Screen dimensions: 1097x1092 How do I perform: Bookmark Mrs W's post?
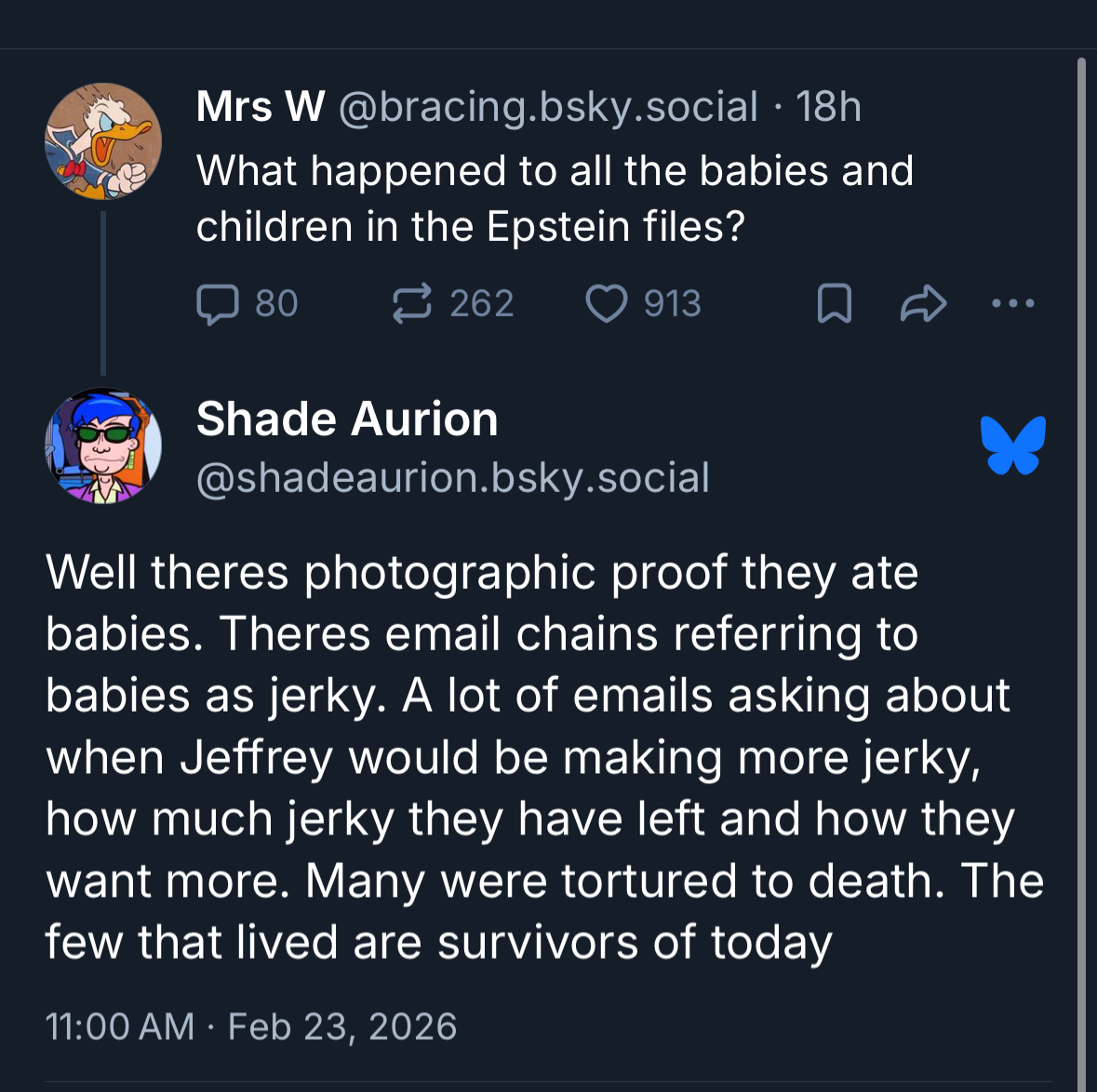coord(834,304)
